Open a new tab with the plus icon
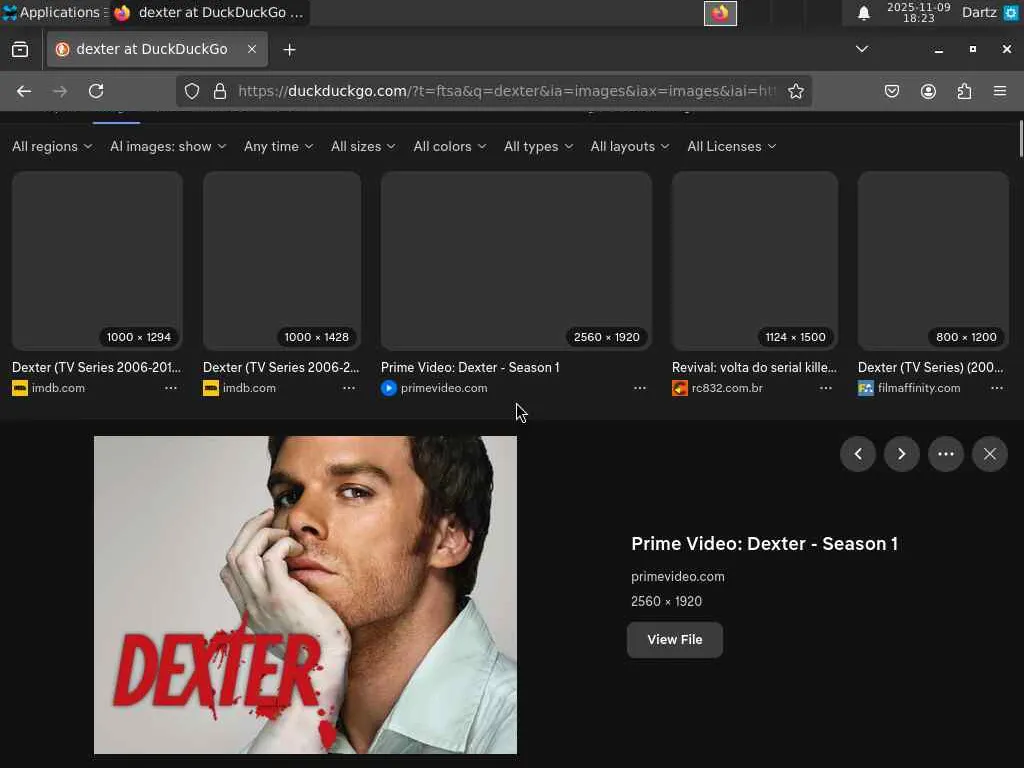The height and width of the screenshot is (768, 1024). click(x=289, y=50)
